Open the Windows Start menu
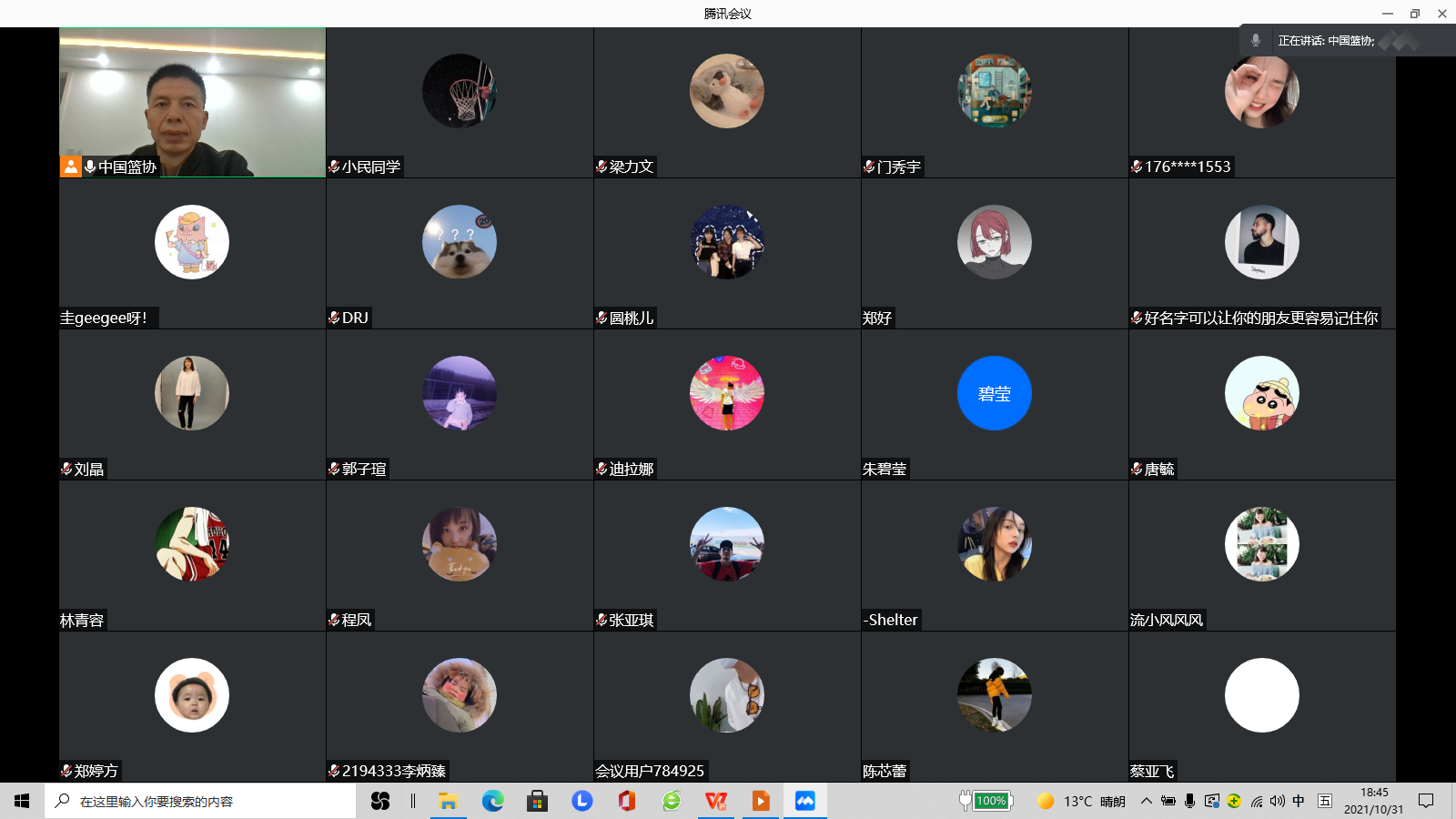Screen dimensions: 1456x819 pos(22,801)
